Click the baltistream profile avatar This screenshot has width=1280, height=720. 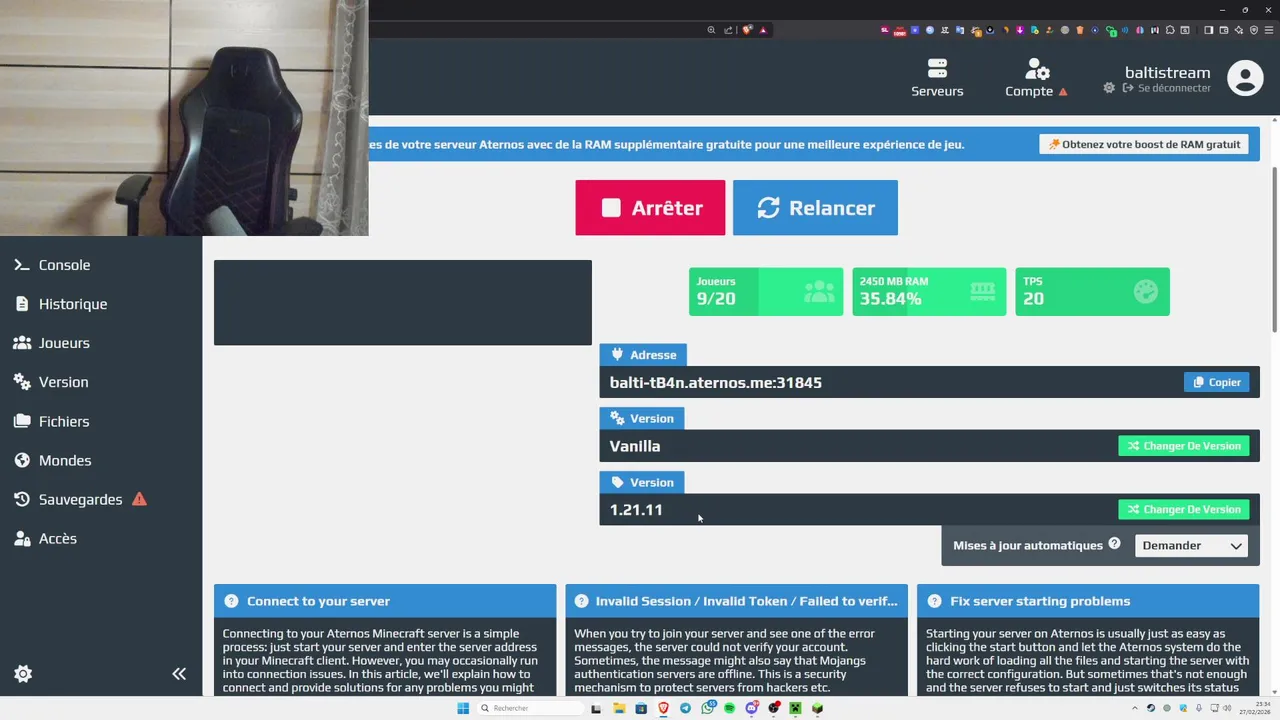coord(1245,78)
